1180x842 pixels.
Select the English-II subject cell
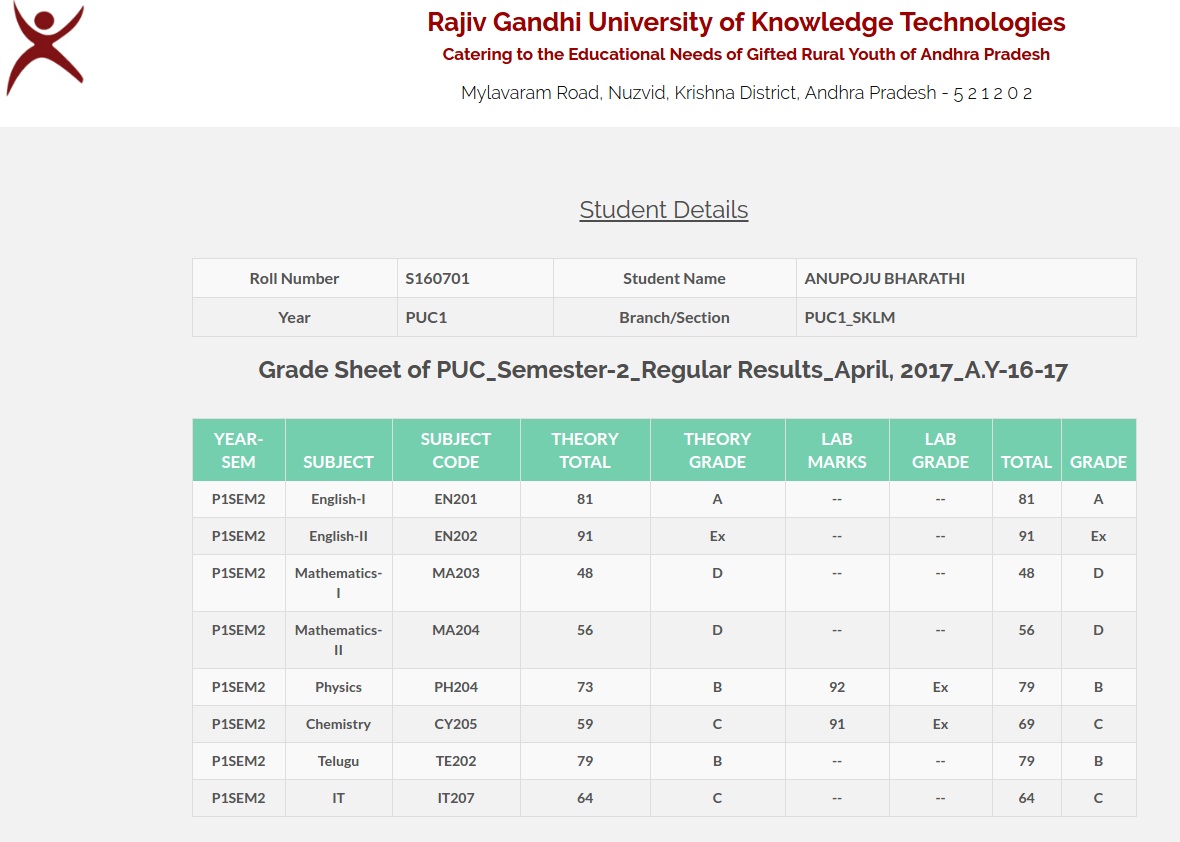click(x=339, y=536)
